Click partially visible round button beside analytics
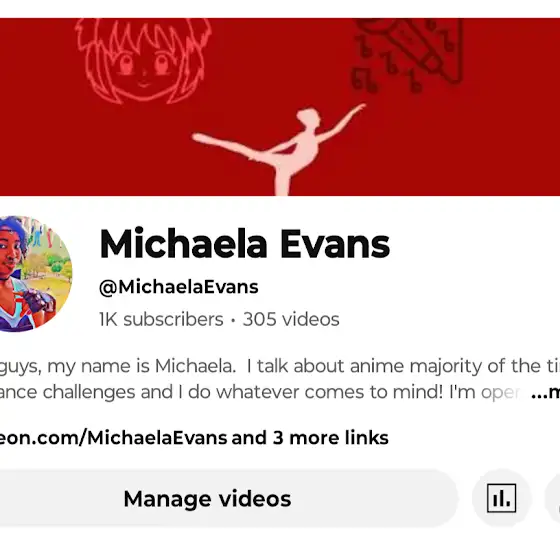560x560 pixels. (x=552, y=498)
